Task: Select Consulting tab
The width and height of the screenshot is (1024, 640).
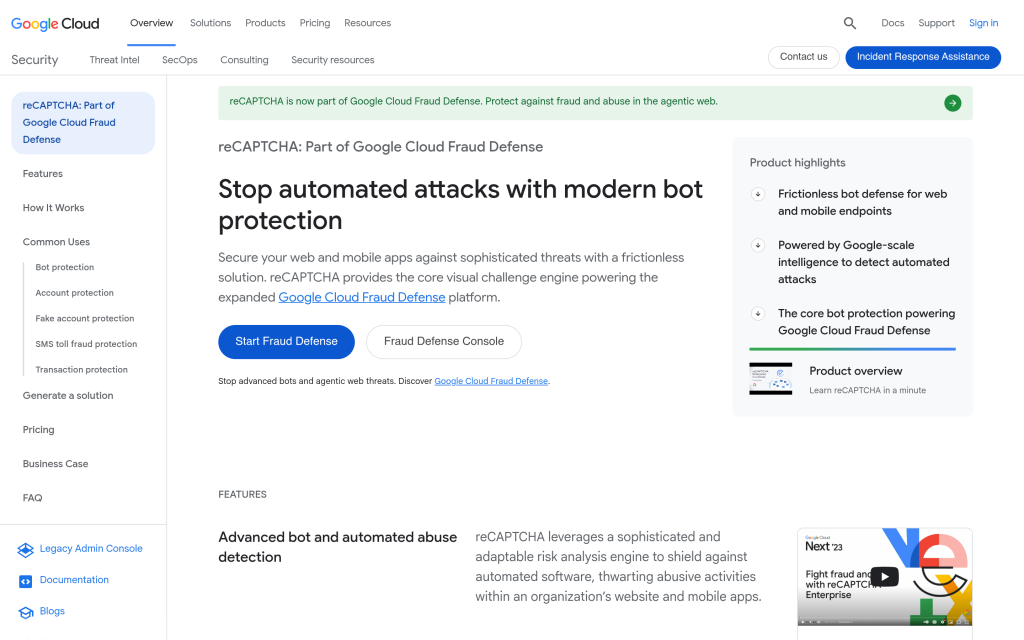Action: 244,59
